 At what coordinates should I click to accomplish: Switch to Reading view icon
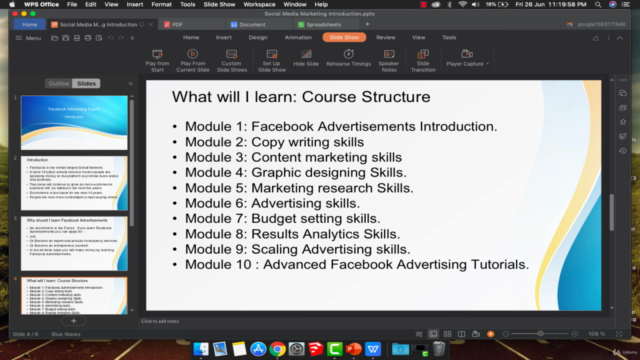pyautogui.click(x=461, y=334)
